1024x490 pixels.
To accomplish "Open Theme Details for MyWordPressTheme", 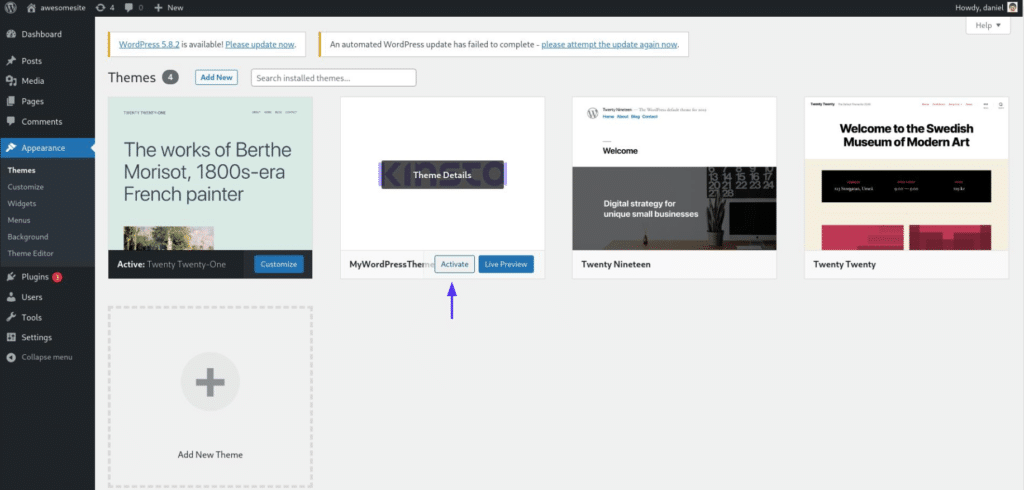I will coord(442,175).
